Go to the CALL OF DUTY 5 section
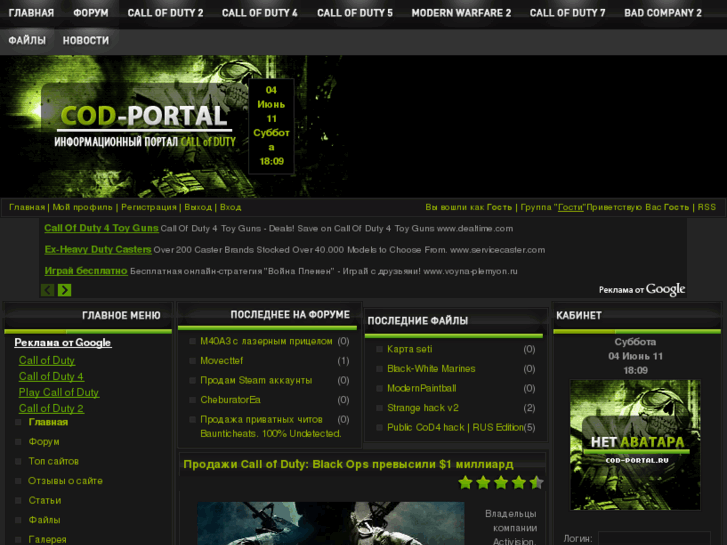The height and width of the screenshot is (545, 727). point(355,13)
